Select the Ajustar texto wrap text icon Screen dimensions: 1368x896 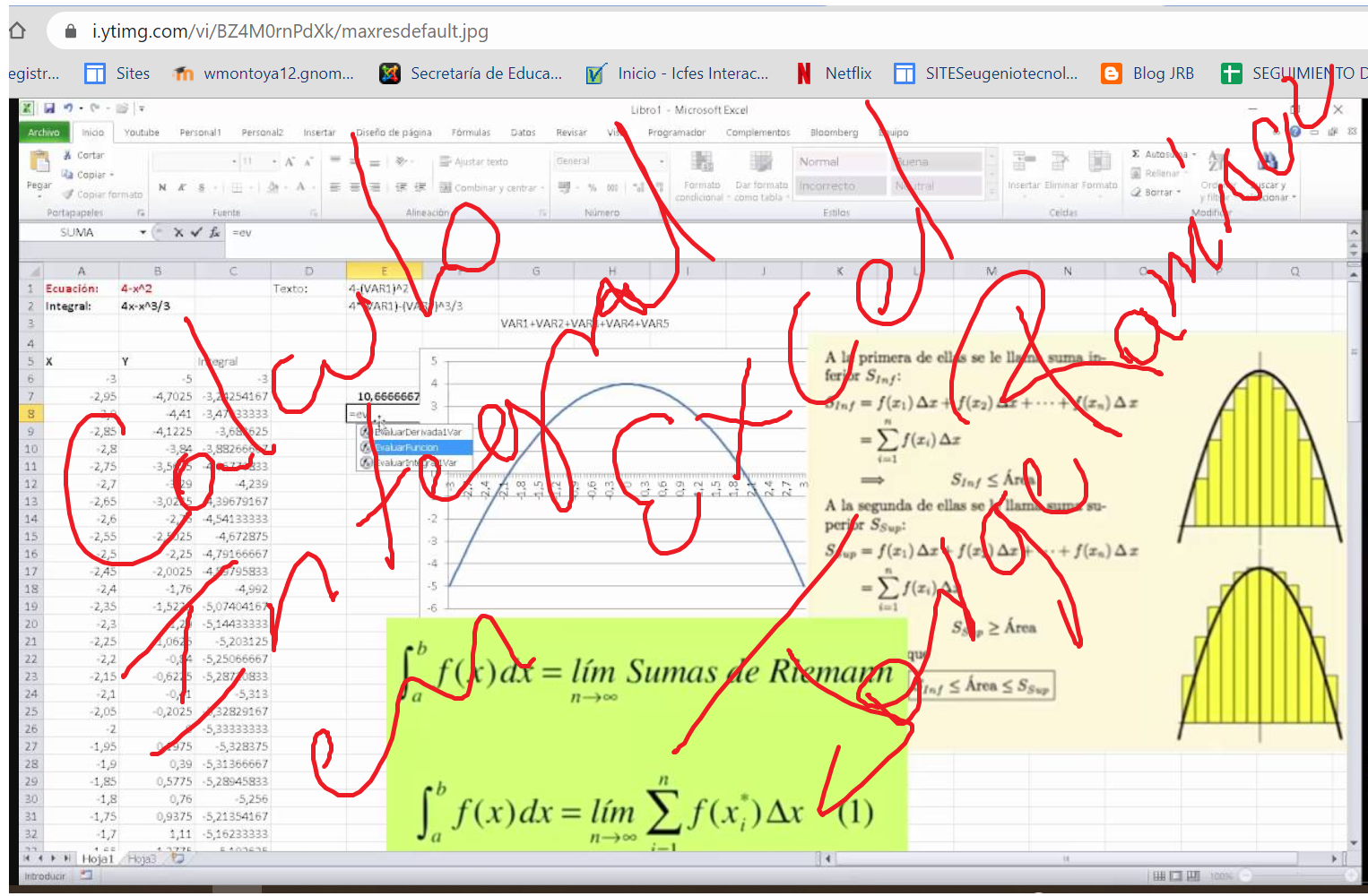pos(446,161)
